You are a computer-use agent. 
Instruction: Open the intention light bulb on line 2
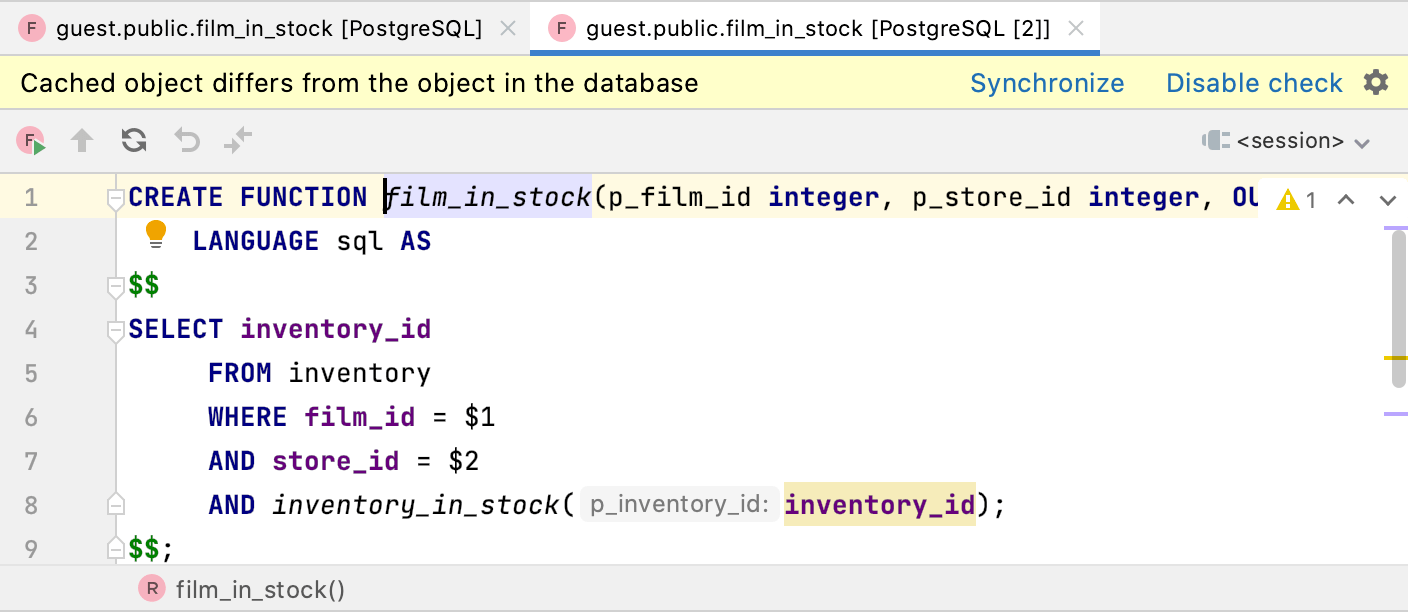(155, 232)
